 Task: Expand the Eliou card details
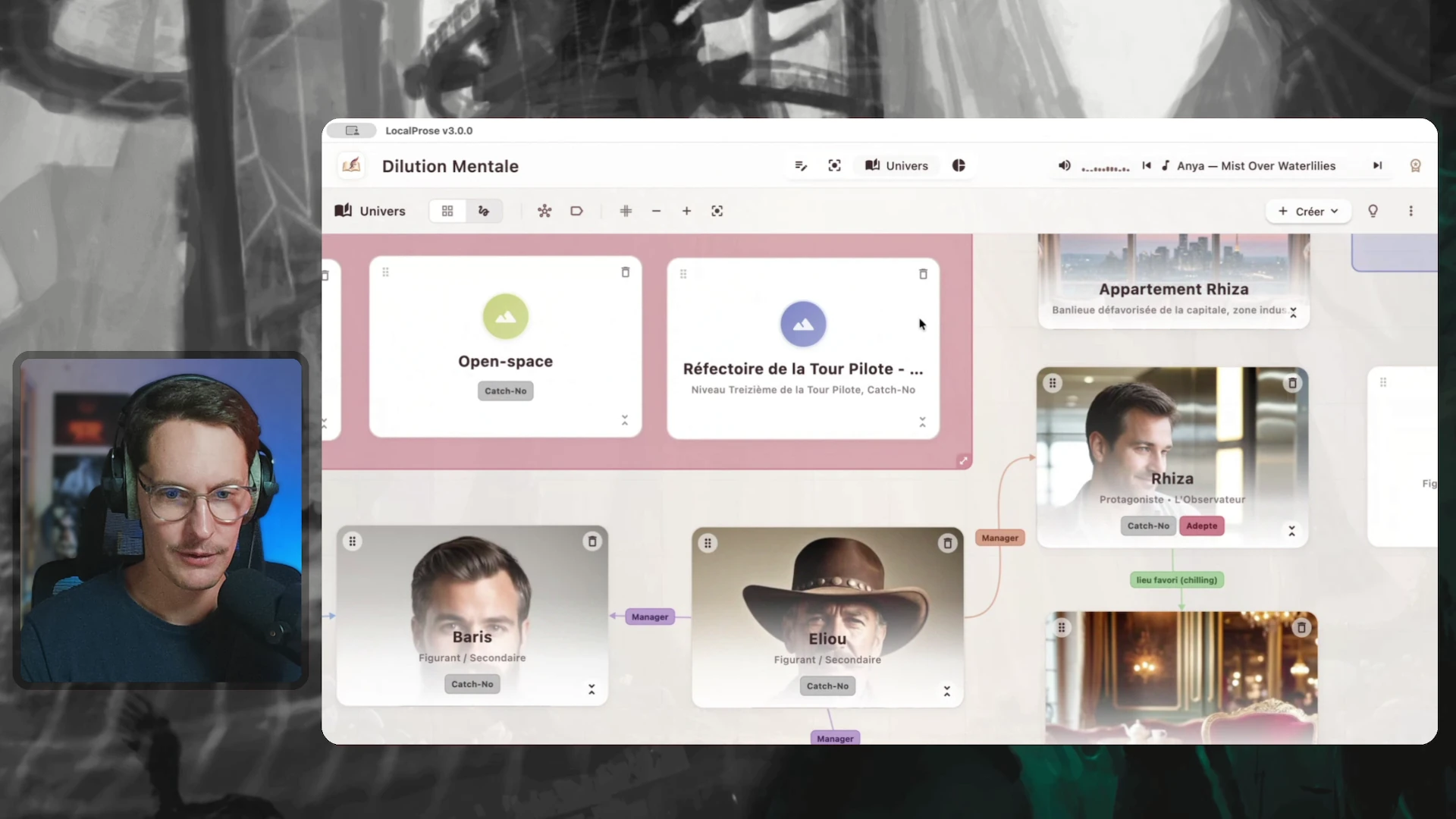[946, 691]
